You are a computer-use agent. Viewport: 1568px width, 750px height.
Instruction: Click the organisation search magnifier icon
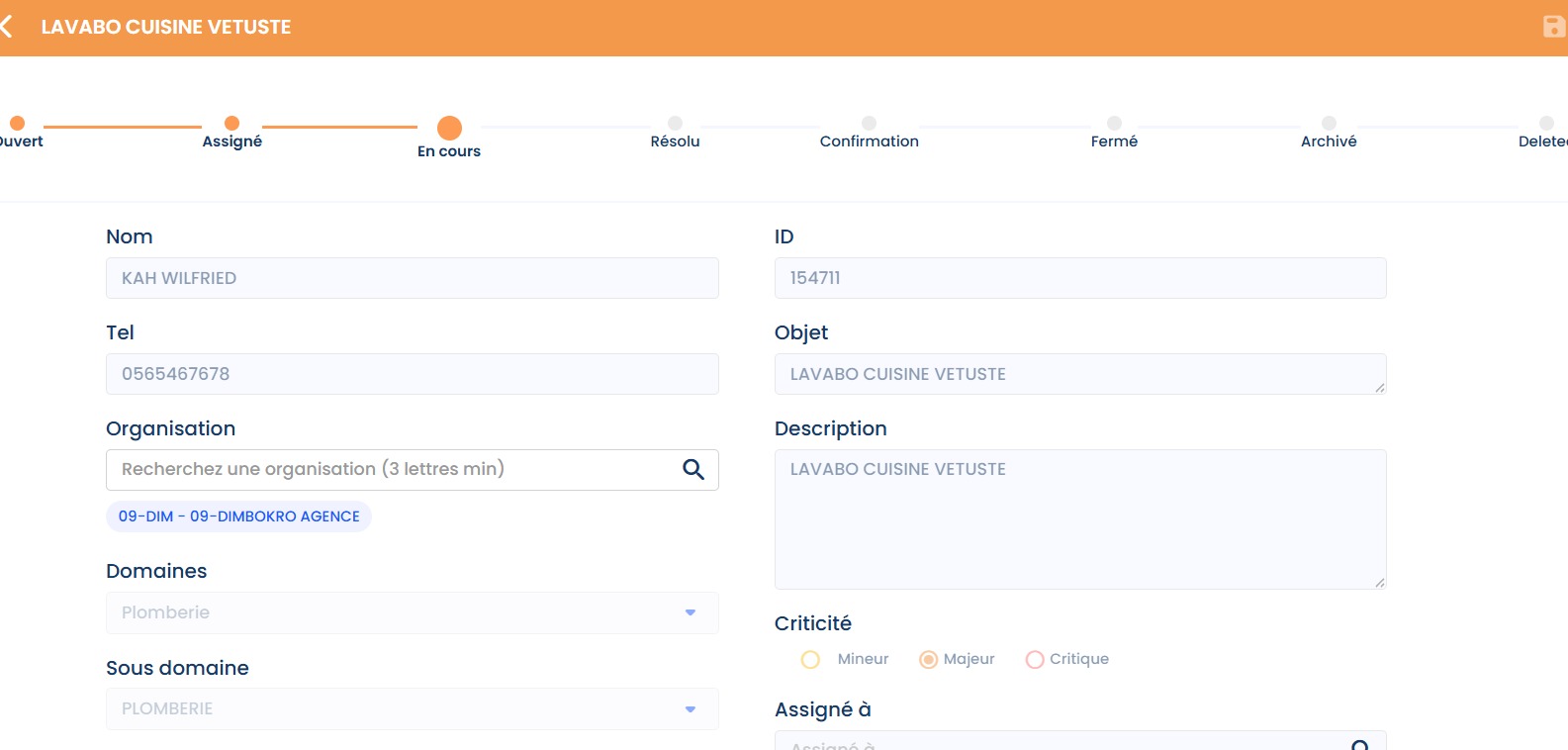pos(693,470)
